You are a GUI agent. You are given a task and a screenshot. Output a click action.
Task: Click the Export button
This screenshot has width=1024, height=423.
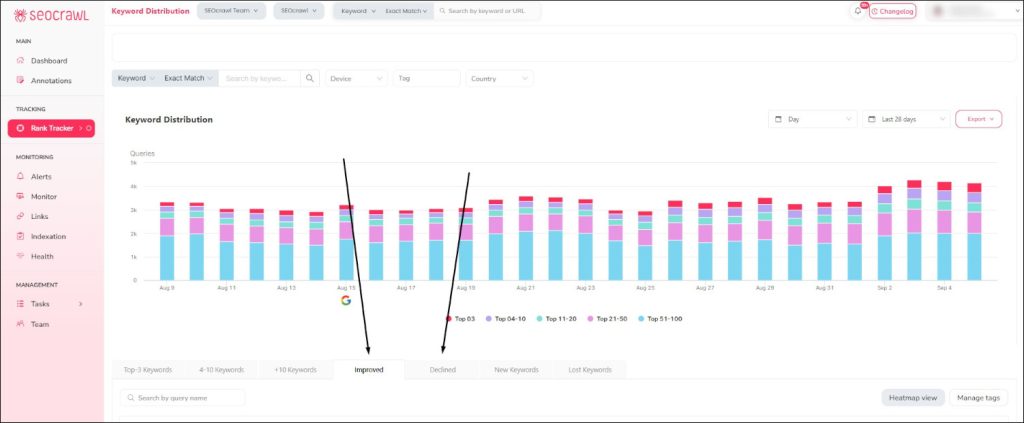point(978,119)
